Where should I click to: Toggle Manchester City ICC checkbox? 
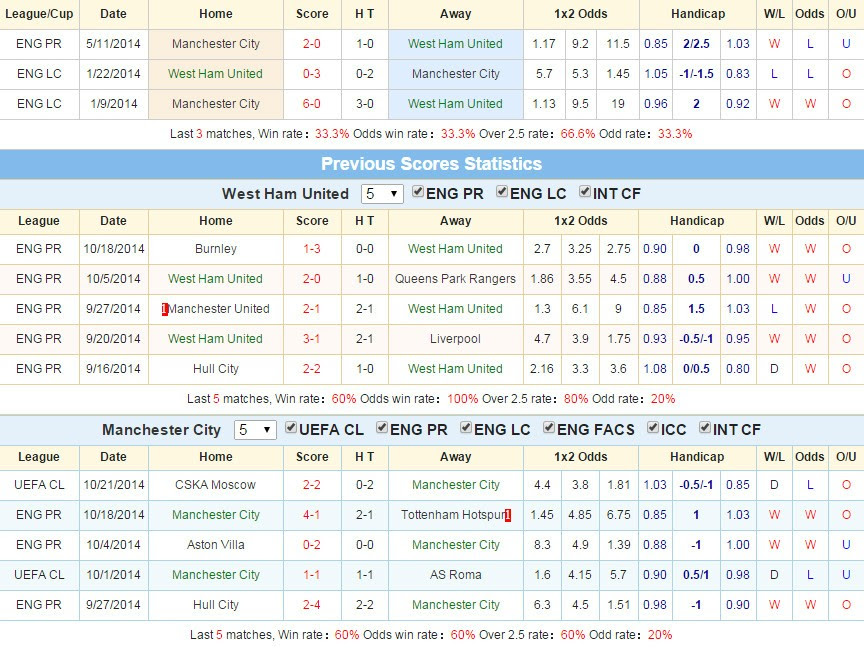(653, 427)
